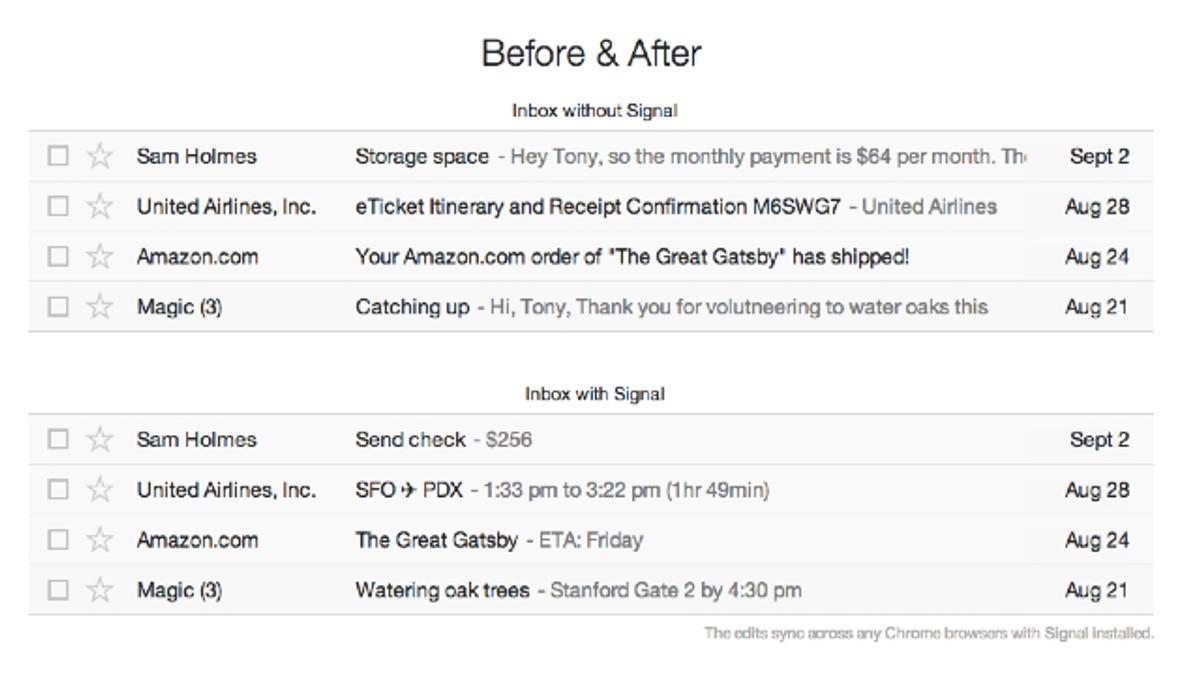
Task: Tick checkbox for Catching up email
Action: tap(58, 306)
